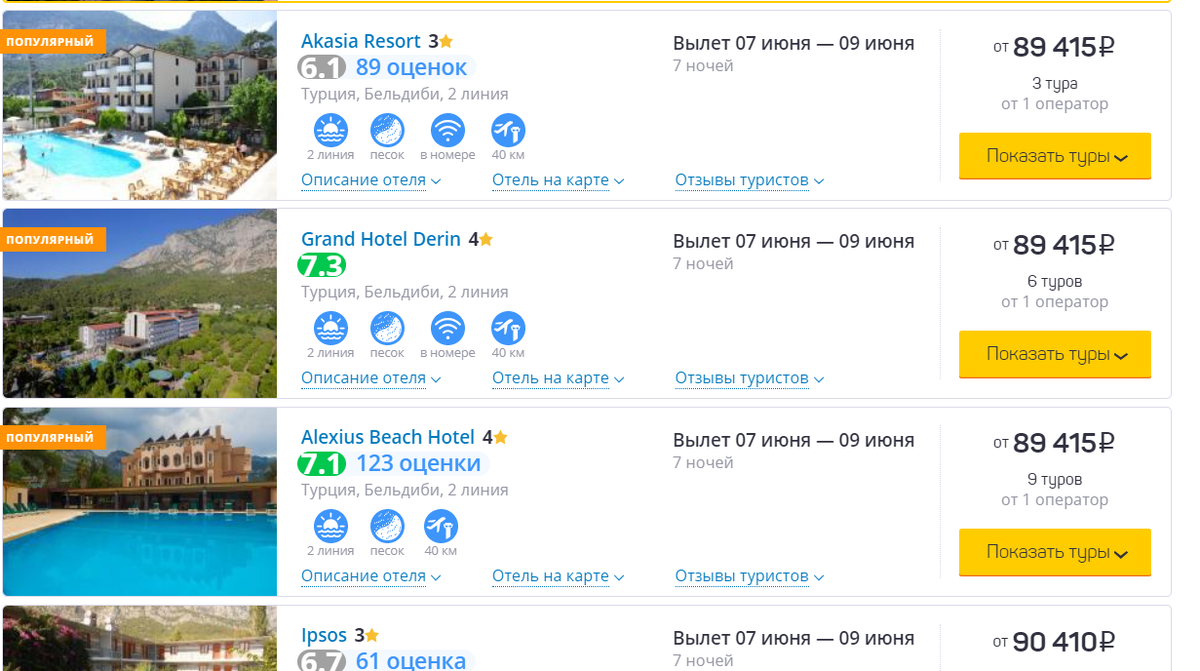The width and height of the screenshot is (1200, 671).
Task: Open Grand Hotel Derin mountain photo thumbnail
Action: coord(140,303)
